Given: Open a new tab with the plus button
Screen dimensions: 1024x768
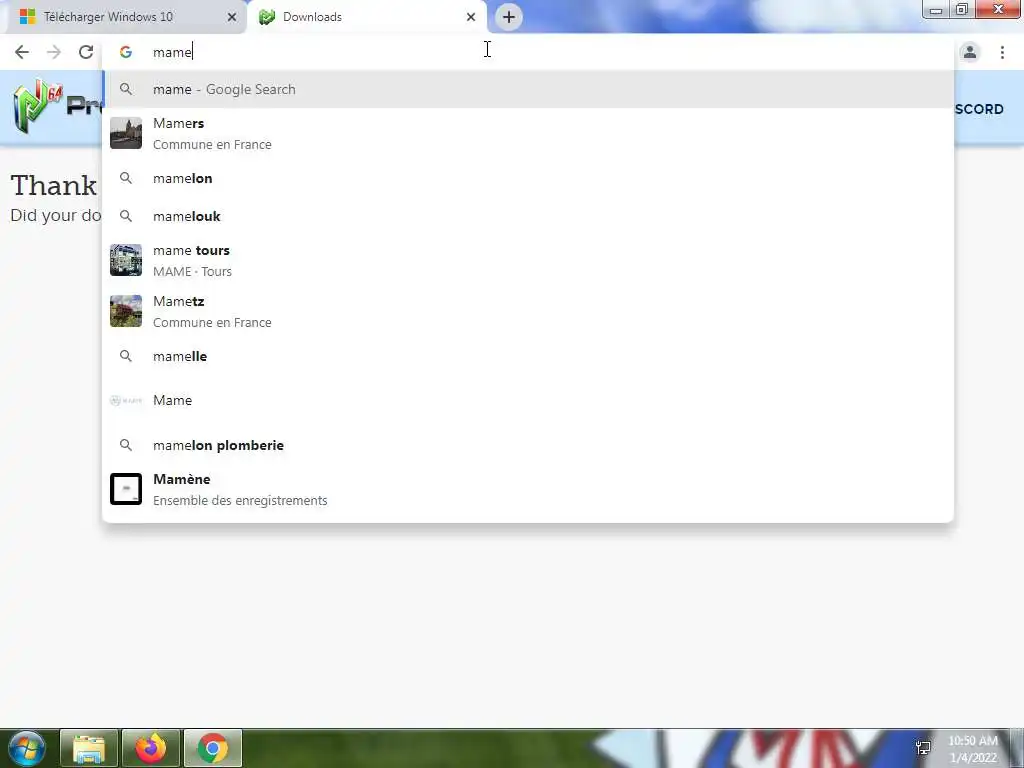Looking at the screenshot, I should (509, 17).
